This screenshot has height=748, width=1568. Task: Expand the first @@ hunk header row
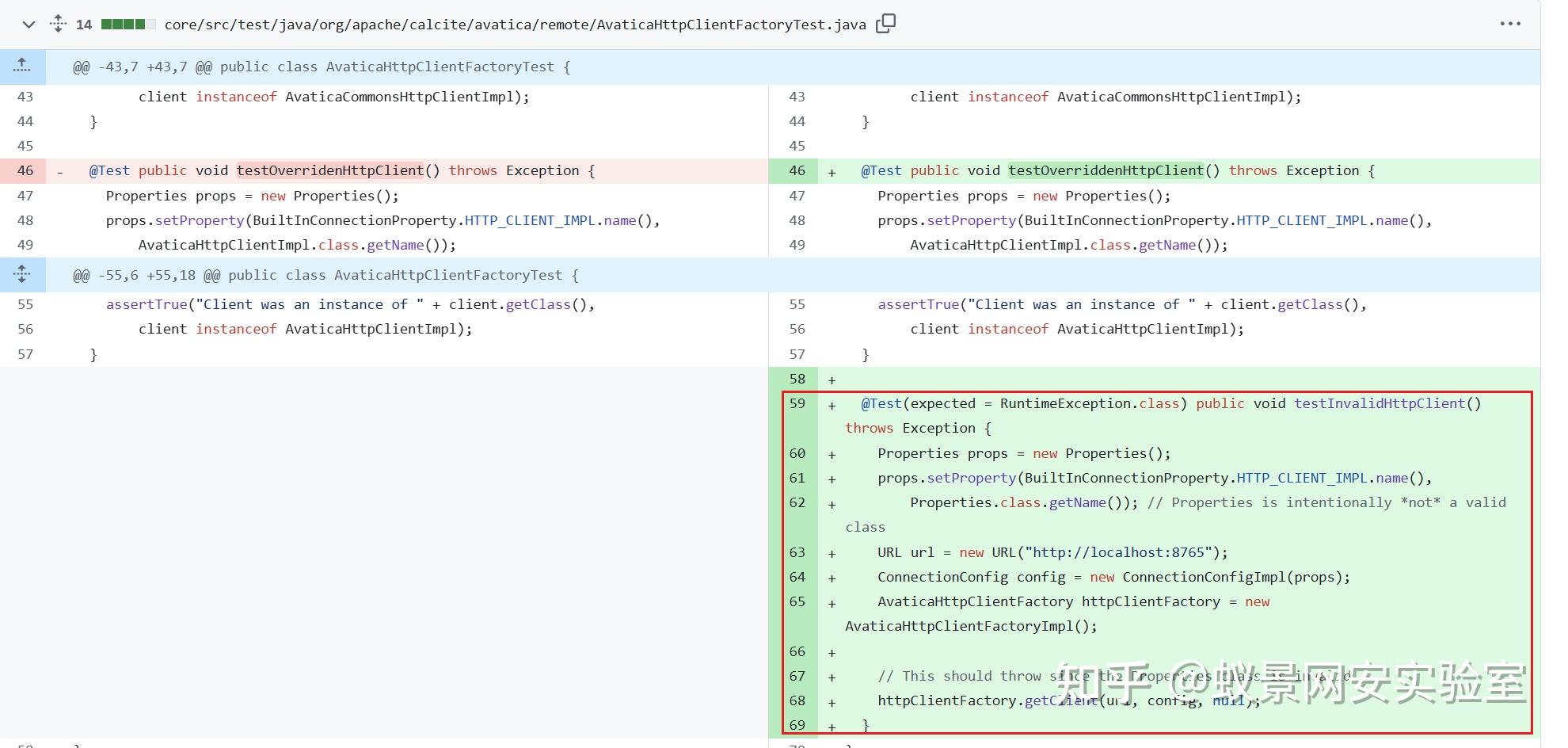pos(317,67)
